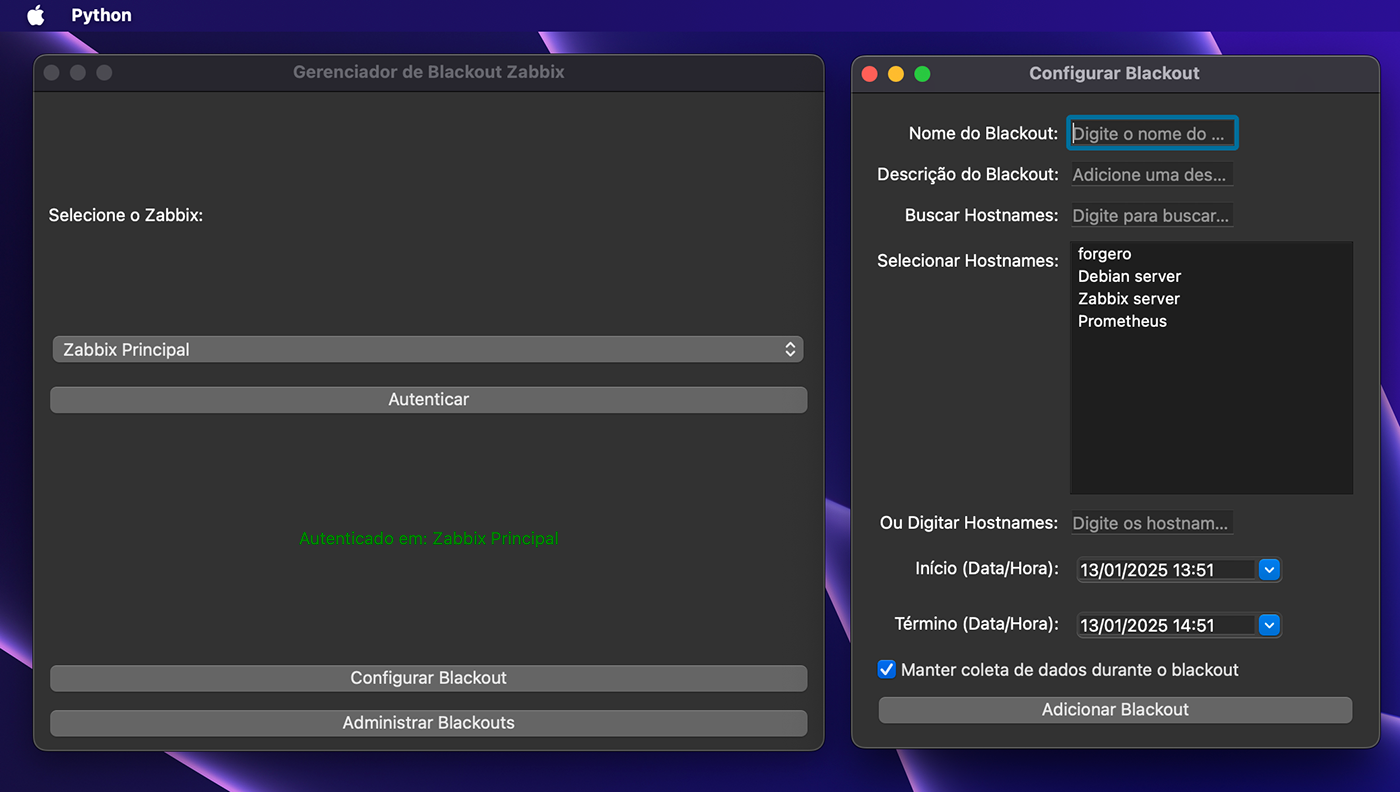1400x792 pixels.
Task: Open the Python menu in menu bar
Action: click(x=101, y=15)
